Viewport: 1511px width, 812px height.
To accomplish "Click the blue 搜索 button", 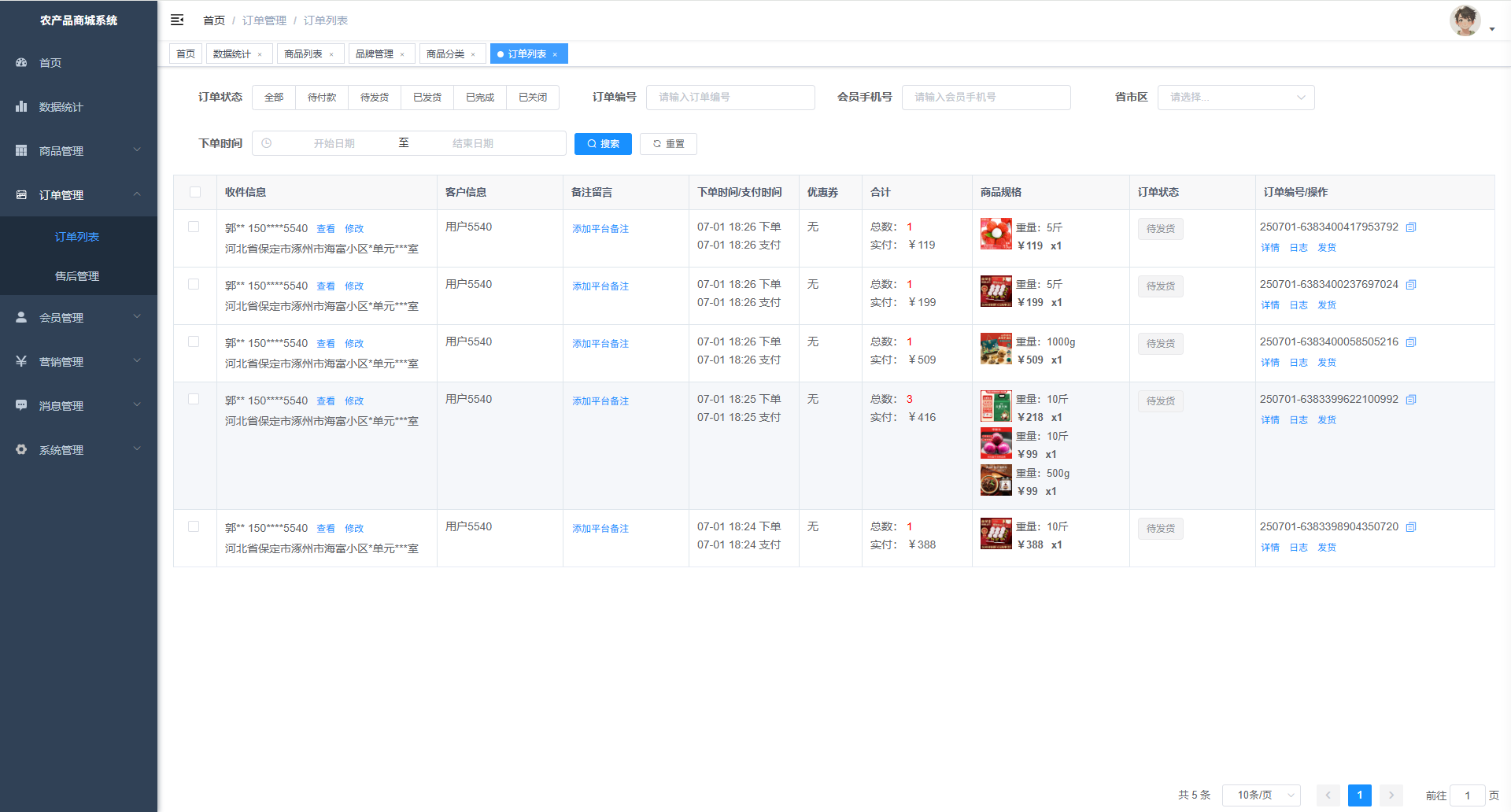I will 603,144.
